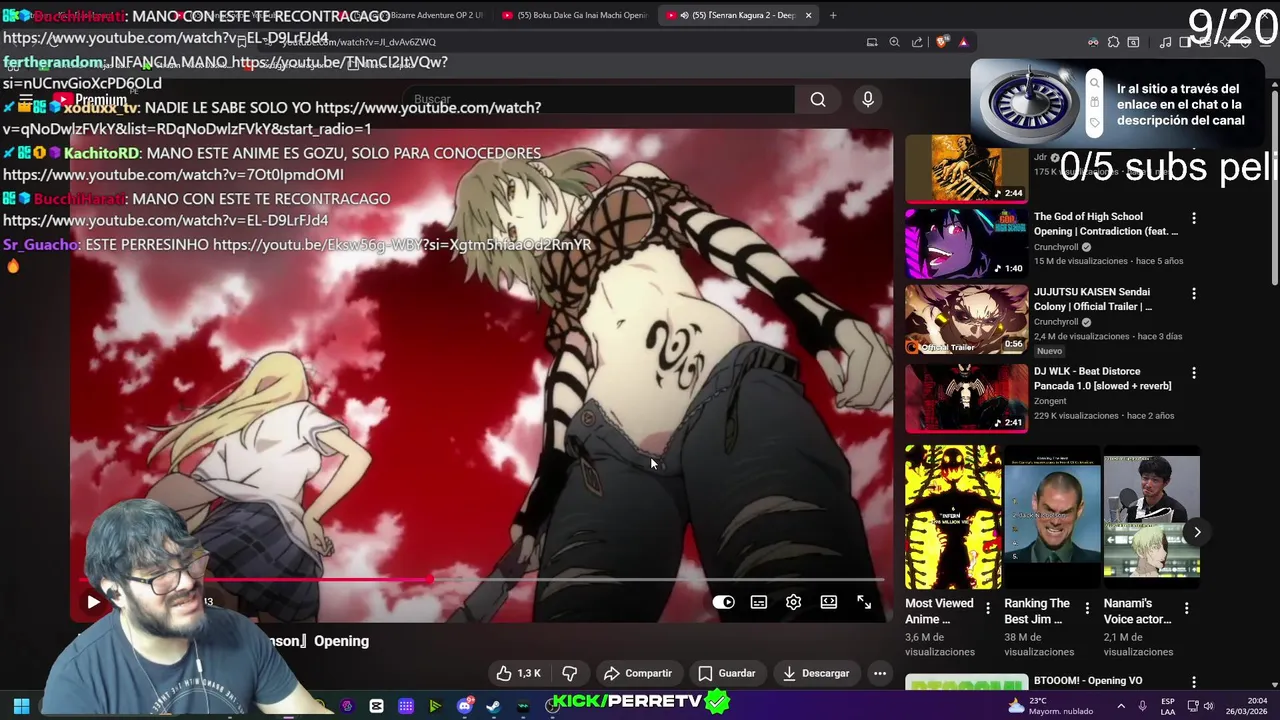1280x720 pixels.
Task: Click the share page icon in address bar
Action: tap(917, 42)
